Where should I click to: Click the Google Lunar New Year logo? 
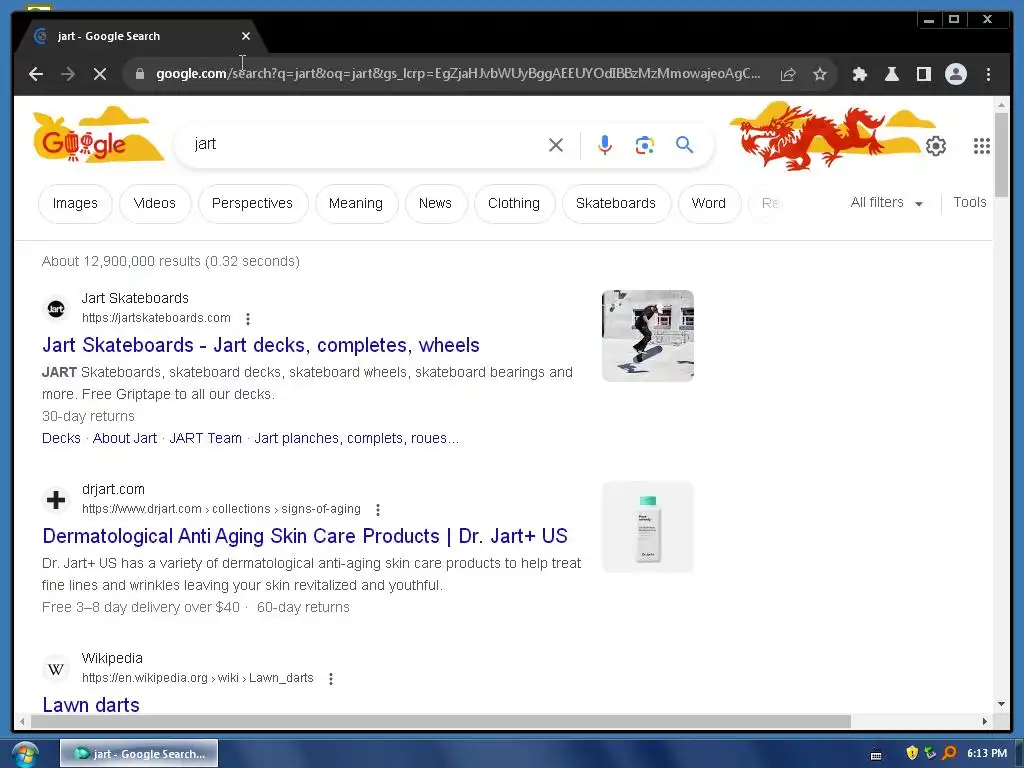pos(98,135)
